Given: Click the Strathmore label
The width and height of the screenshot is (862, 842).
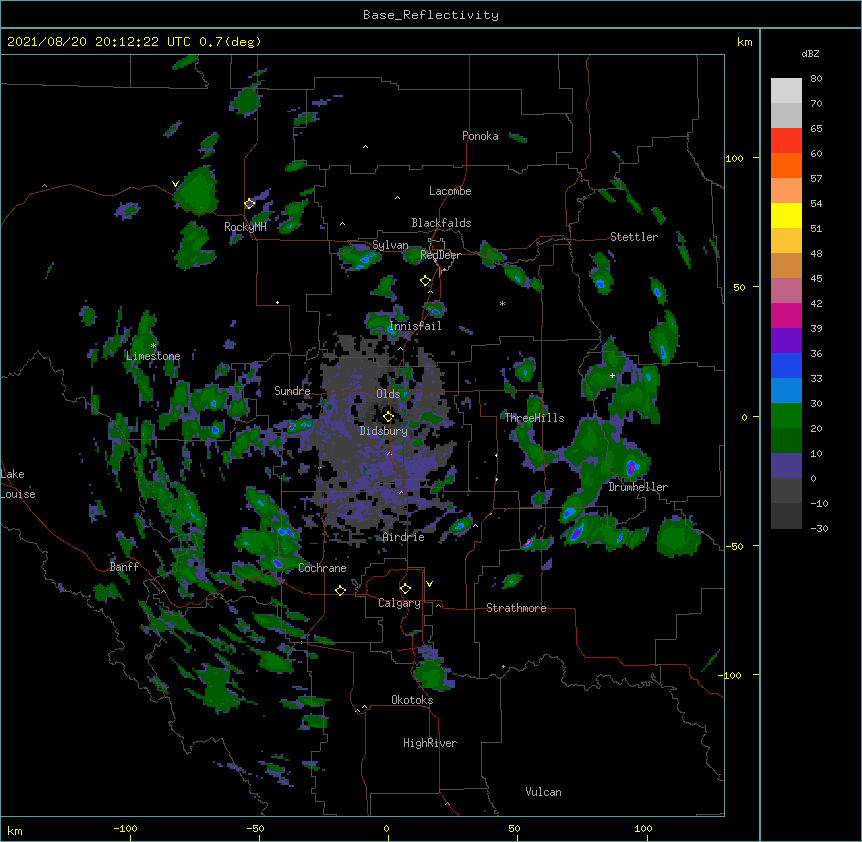Looking at the screenshot, I should [516, 608].
